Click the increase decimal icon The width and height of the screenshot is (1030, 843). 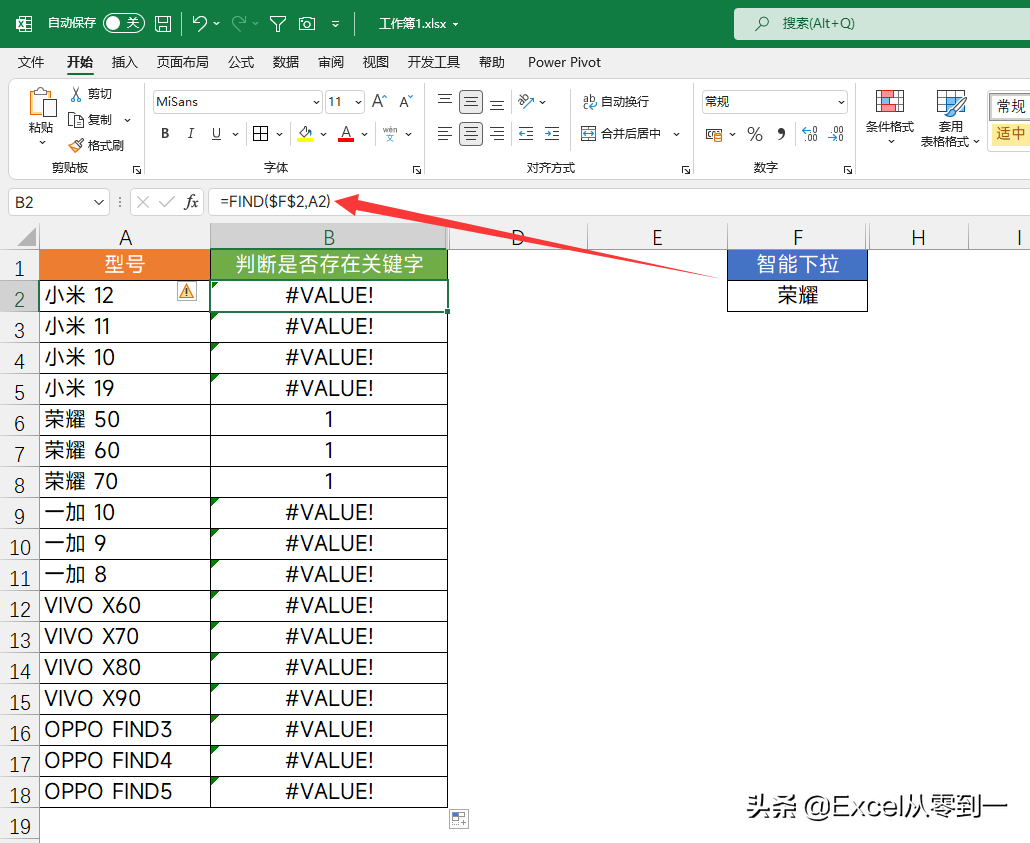[x=810, y=134]
